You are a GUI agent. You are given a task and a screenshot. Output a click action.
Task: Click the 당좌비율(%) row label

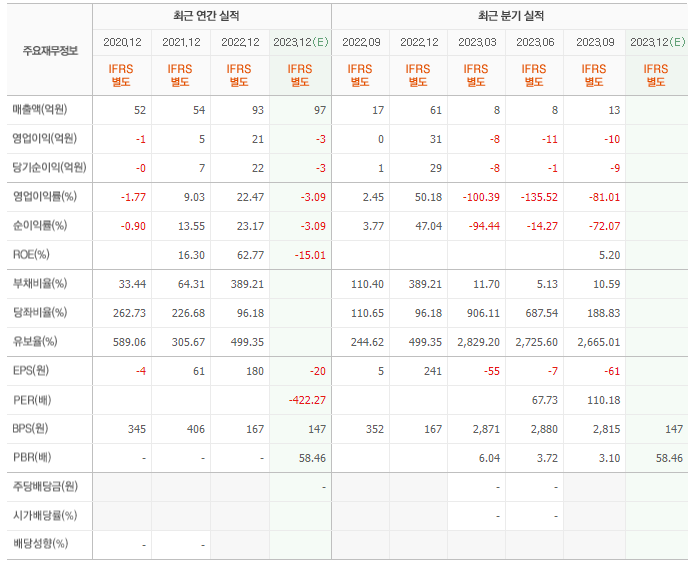click(40, 312)
